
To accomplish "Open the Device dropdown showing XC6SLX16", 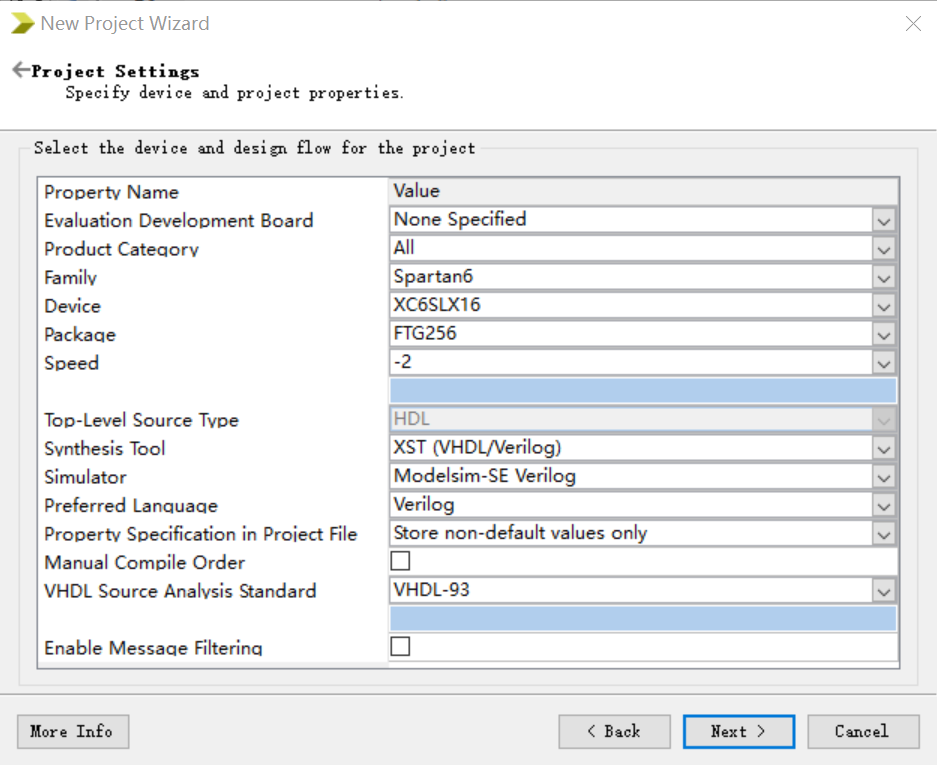I will [x=884, y=306].
